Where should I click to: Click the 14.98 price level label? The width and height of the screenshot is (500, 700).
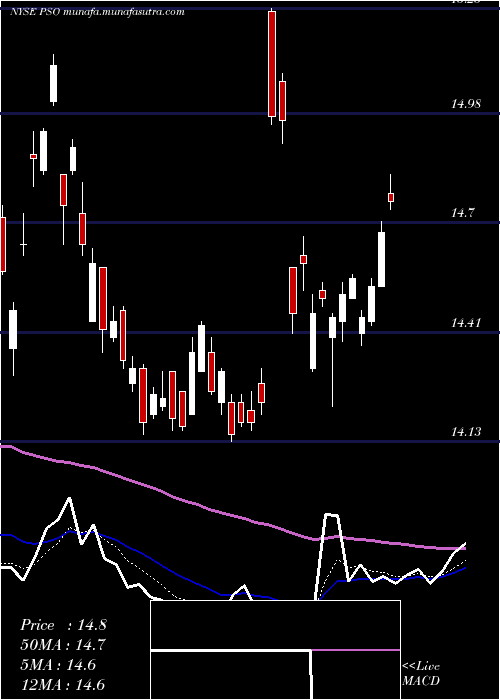point(466,104)
